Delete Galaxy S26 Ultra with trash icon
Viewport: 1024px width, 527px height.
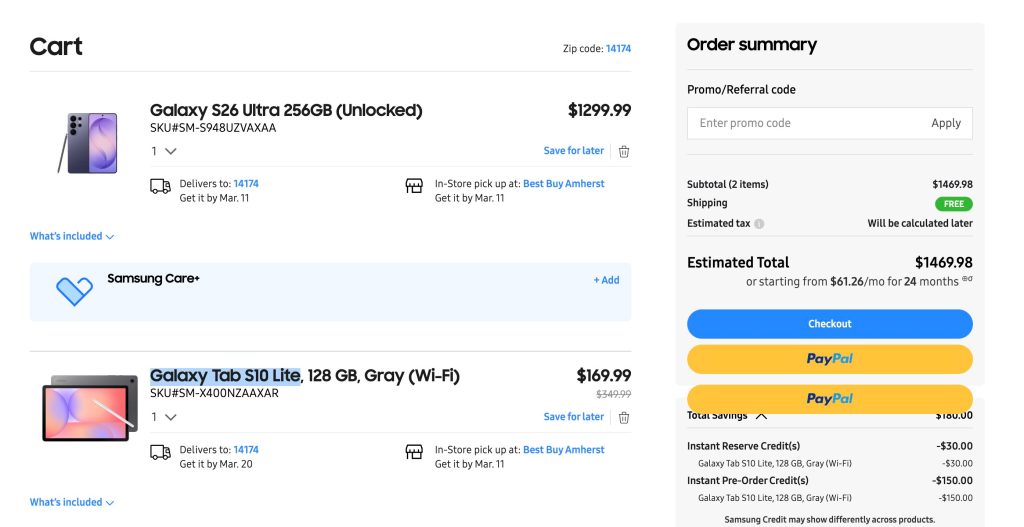pos(624,152)
